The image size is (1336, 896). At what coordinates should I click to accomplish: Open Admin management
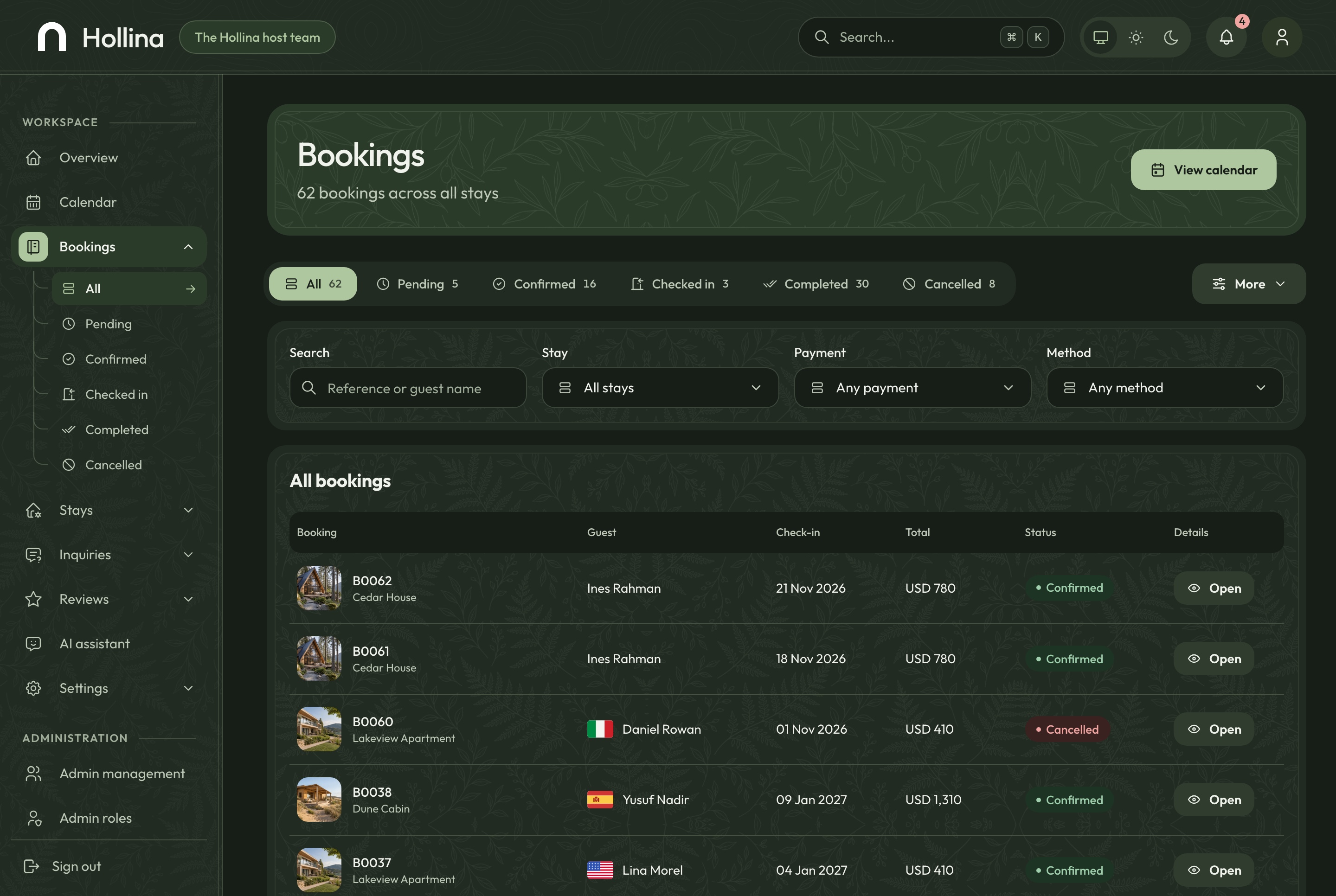[109, 774]
